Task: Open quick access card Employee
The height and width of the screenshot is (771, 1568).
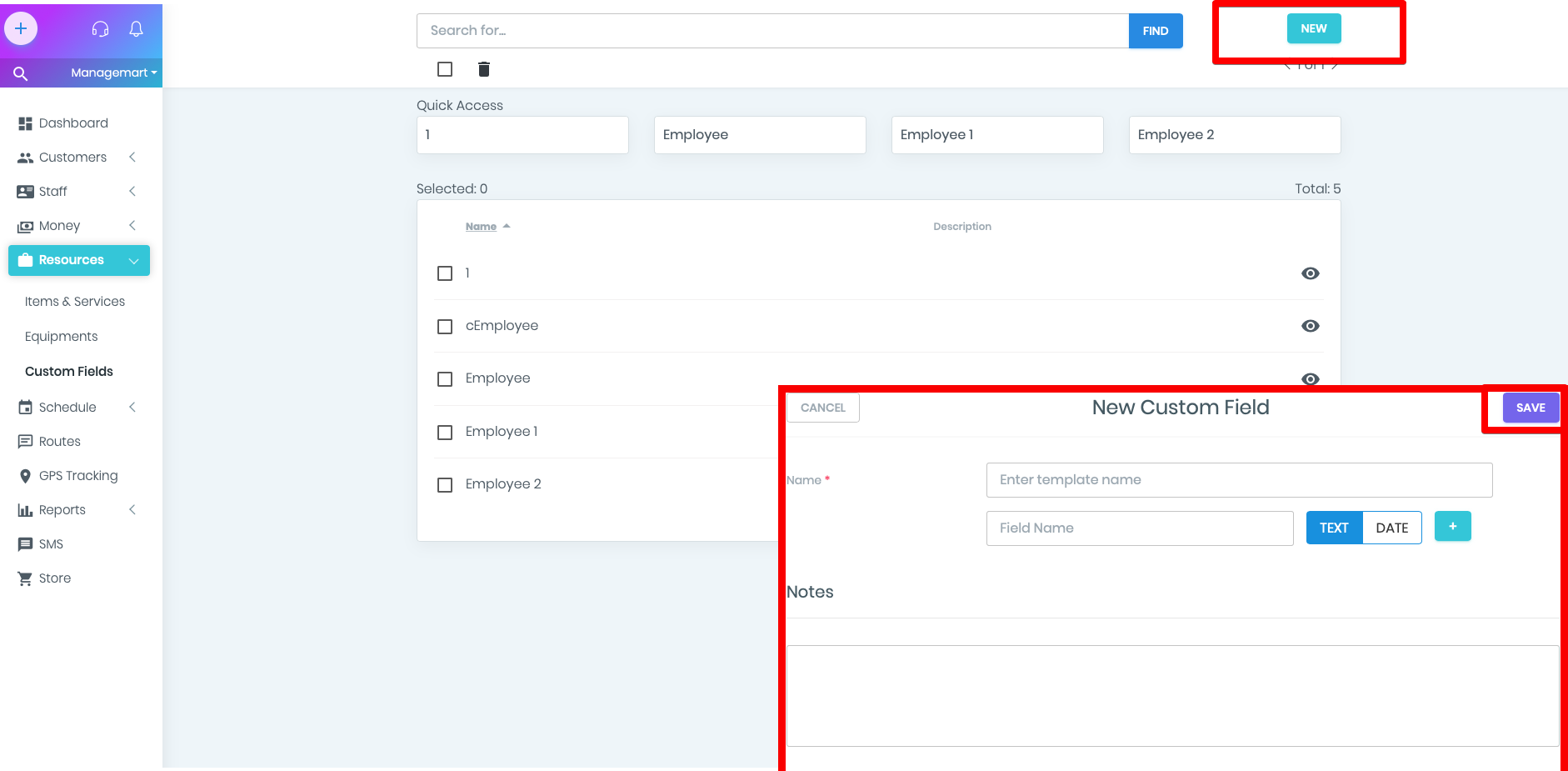Action: point(760,135)
